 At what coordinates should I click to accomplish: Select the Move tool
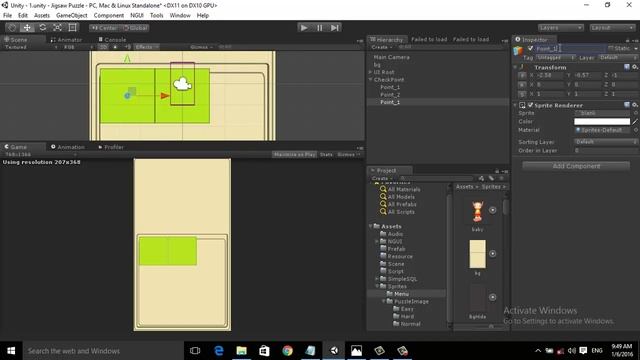click(x=27, y=28)
